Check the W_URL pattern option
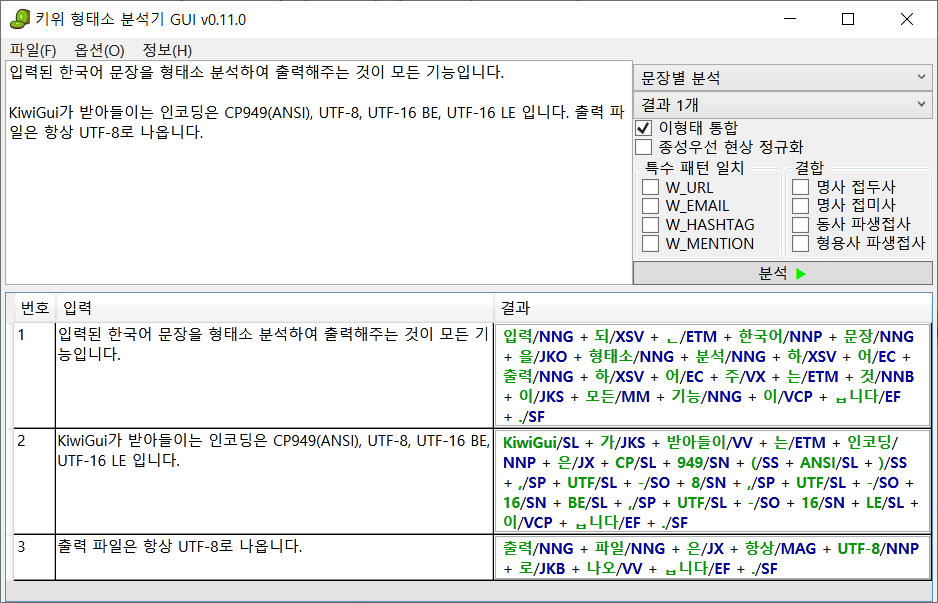This screenshot has height=603, width=938. [x=650, y=188]
